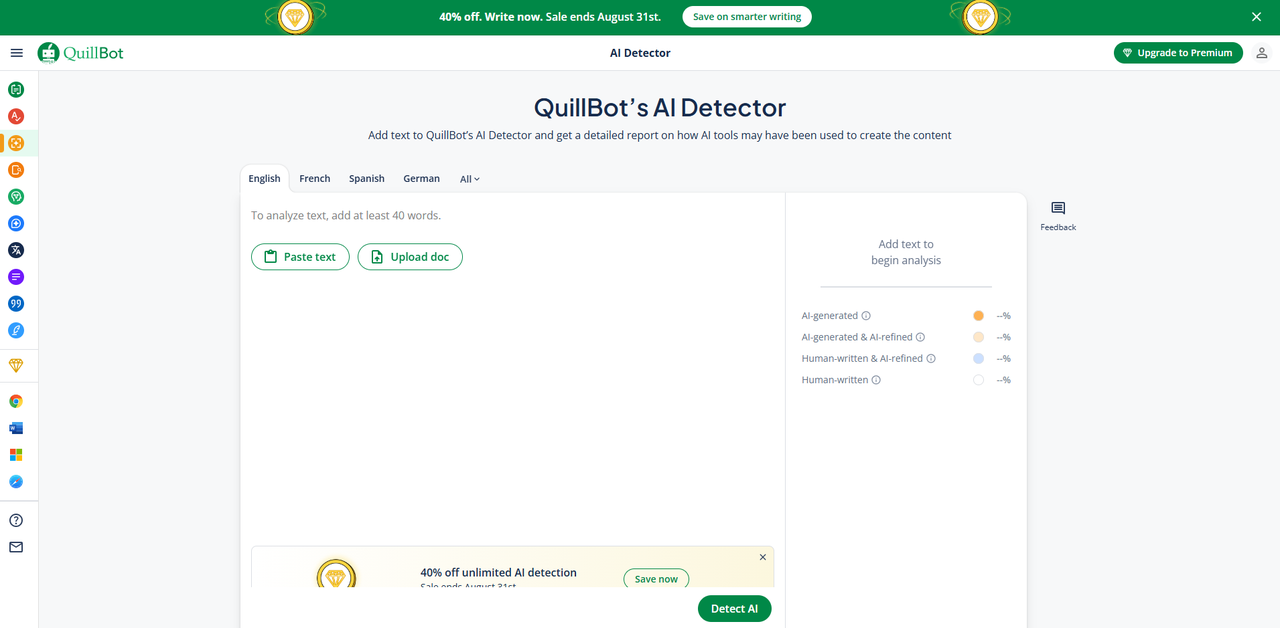Click the yellow Premium diamond sidebar icon
The width and height of the screenshot is (1280, 628).
16,366
